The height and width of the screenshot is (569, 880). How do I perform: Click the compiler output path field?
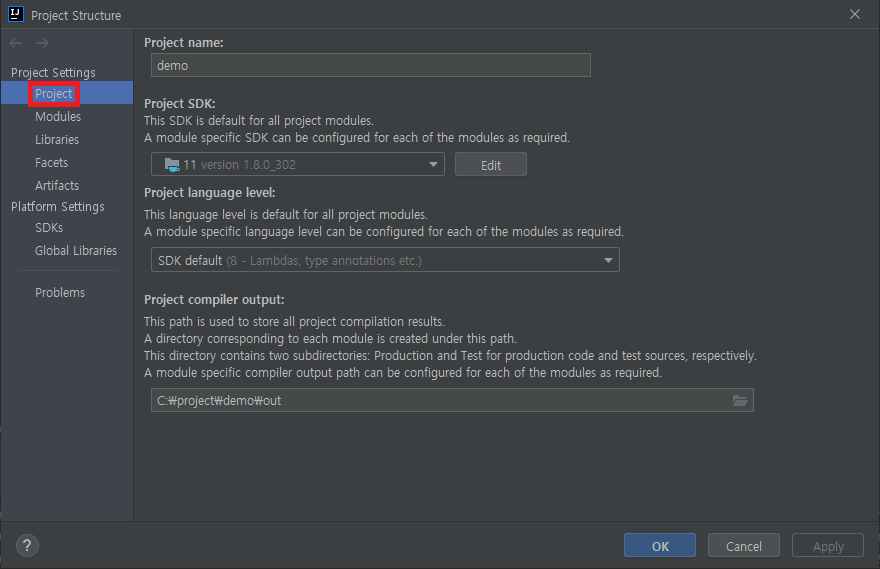click(452, 400)
